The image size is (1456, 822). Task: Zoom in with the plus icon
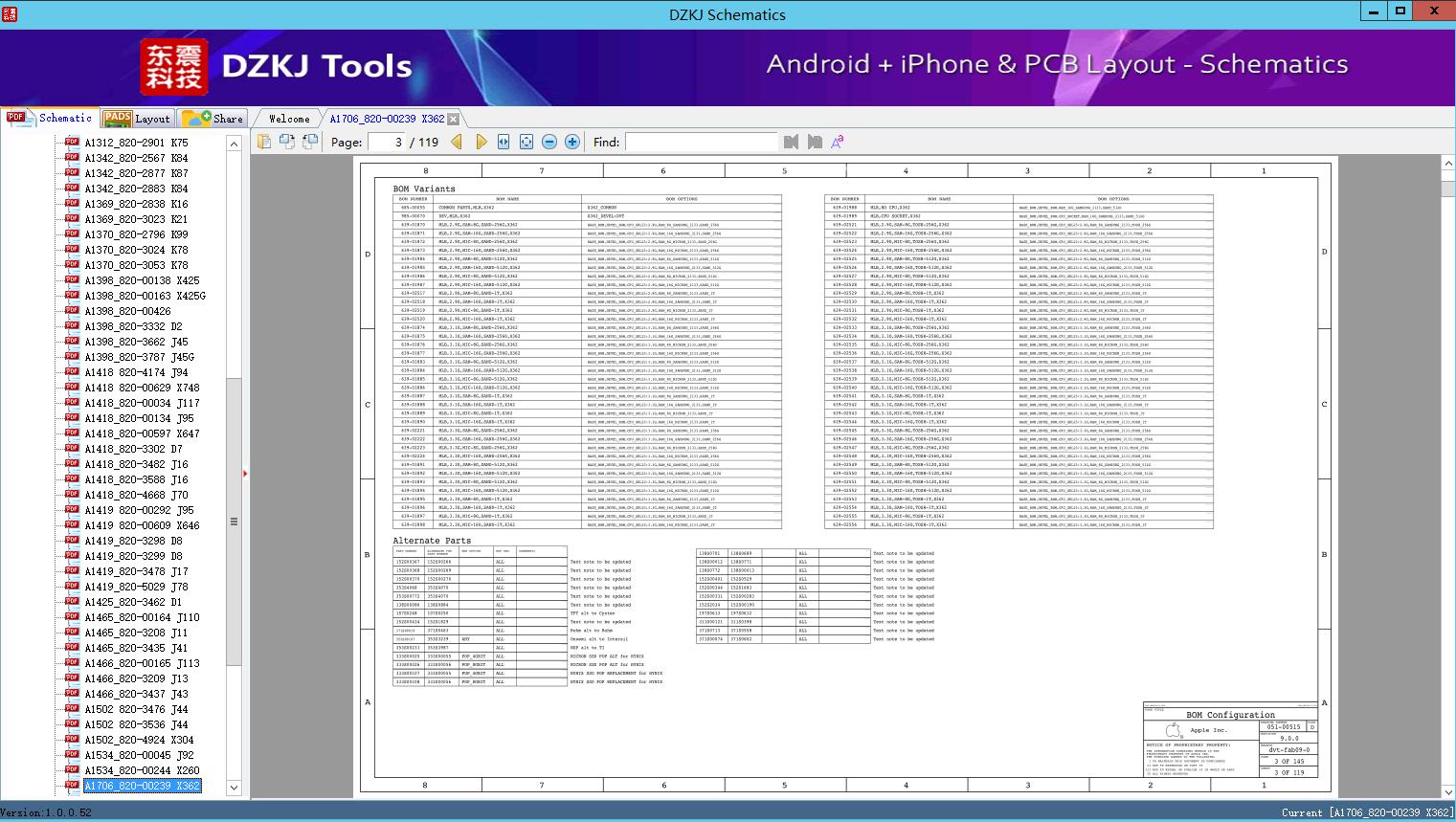click(x=572, y=142)
